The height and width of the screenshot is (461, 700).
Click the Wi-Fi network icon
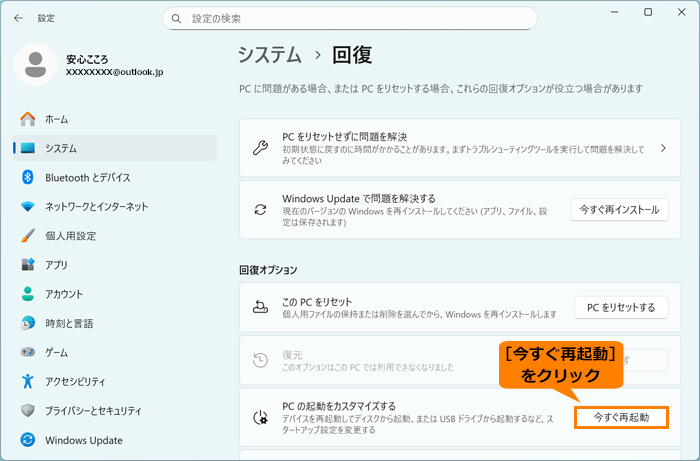pyautogui.click(x=28, y=206)
